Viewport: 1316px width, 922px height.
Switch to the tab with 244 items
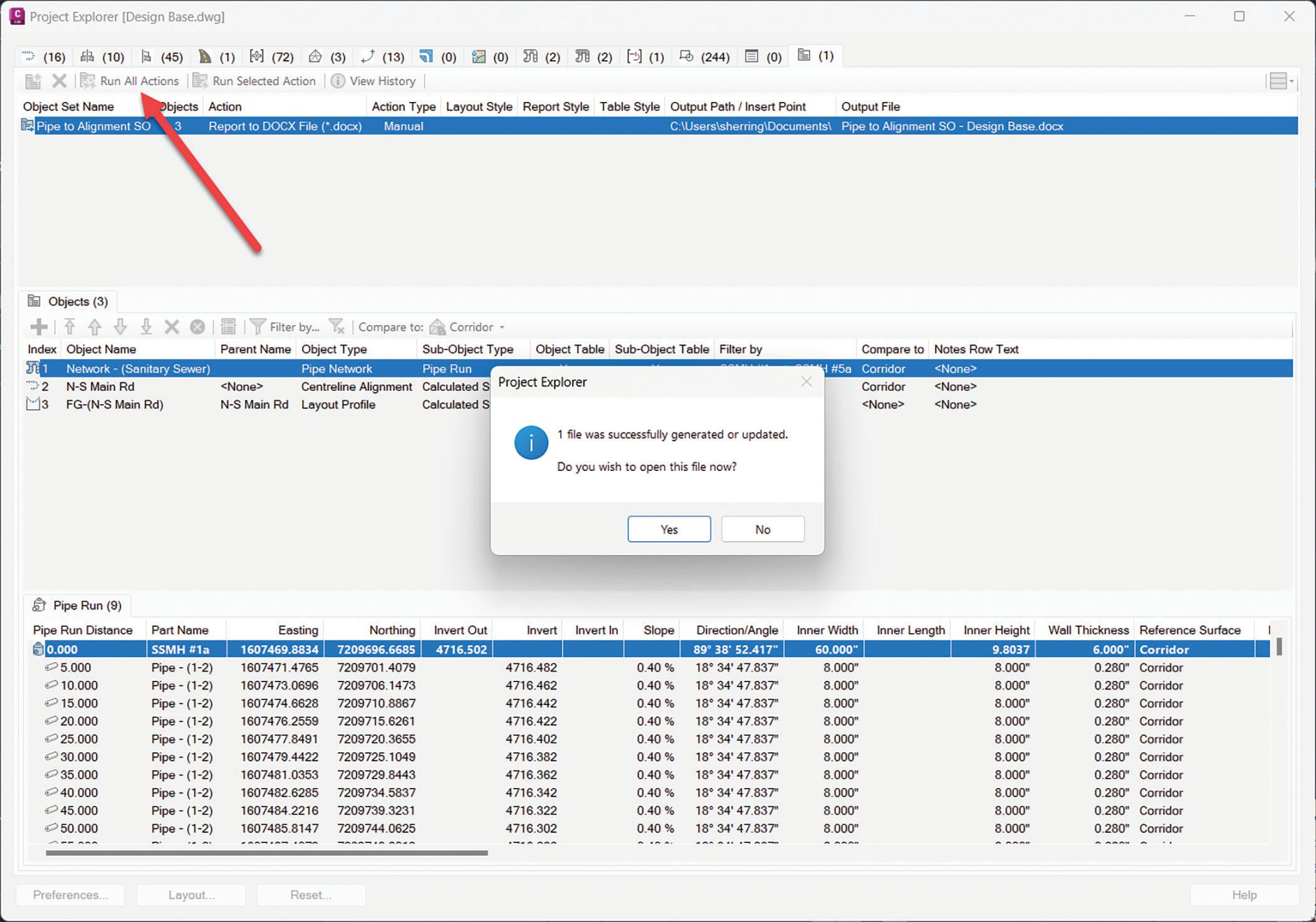coord(704,56)
